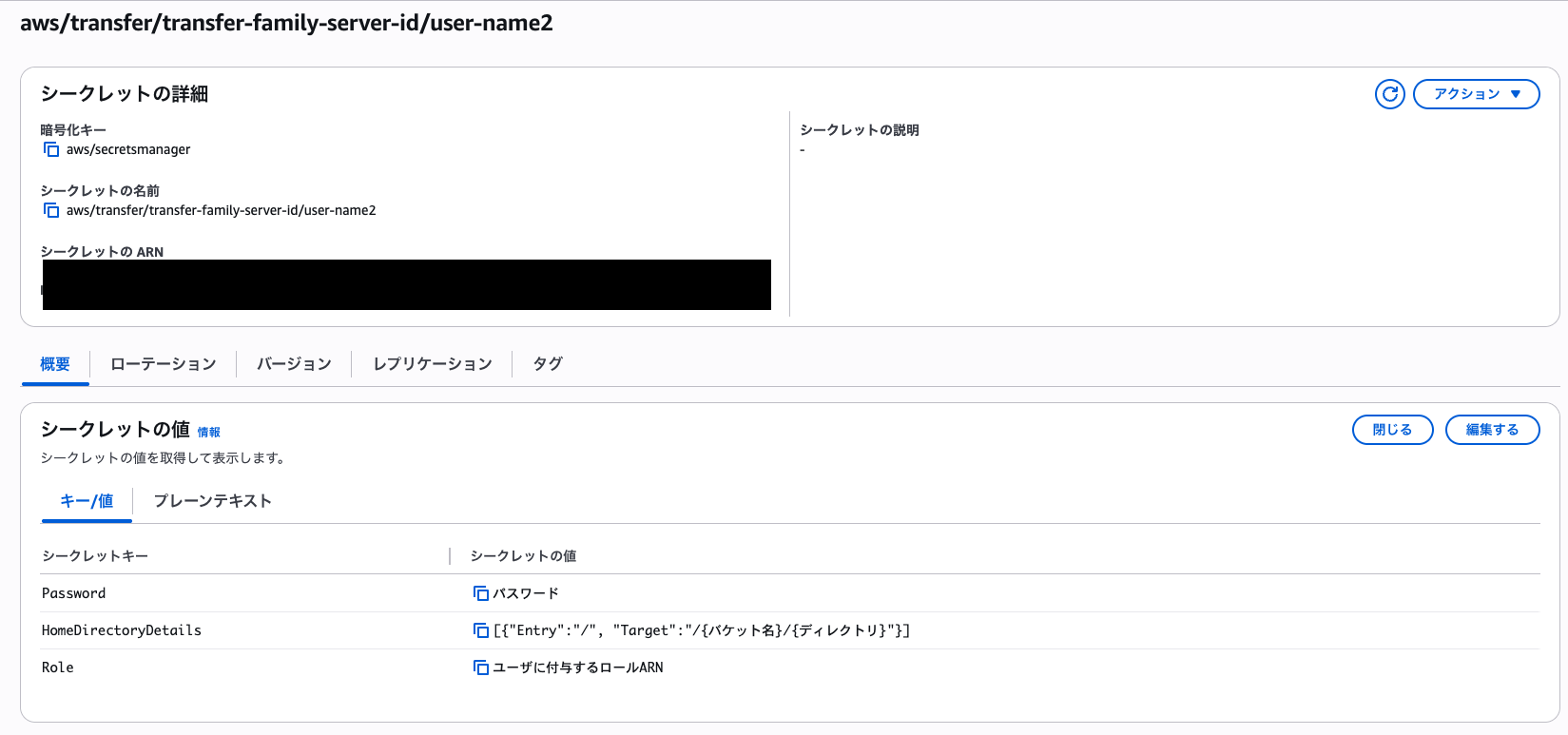Switch to the 概要 tab
The image size is (1568, 735).
click(55, 364)
